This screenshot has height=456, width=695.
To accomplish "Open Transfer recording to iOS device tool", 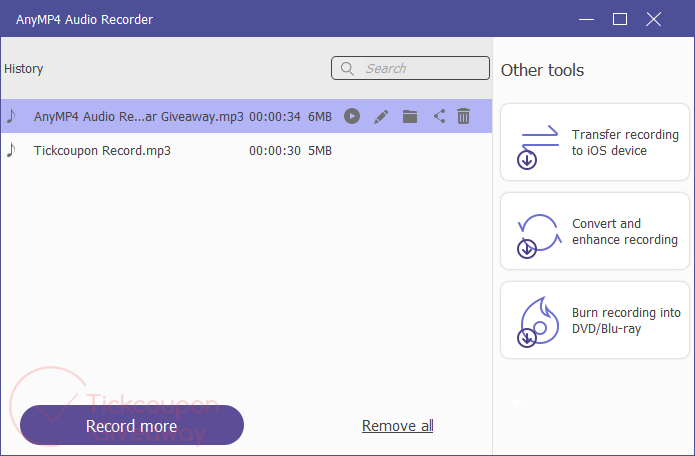I will coord(595,142).
